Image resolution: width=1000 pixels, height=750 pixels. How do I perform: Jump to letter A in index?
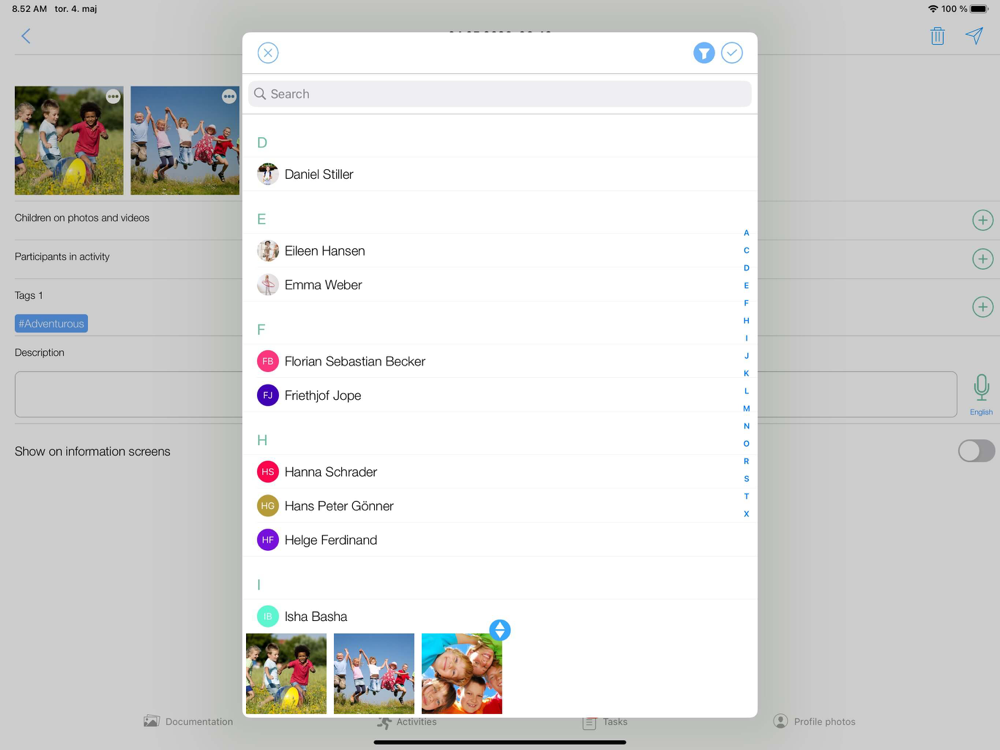(746, 233)
